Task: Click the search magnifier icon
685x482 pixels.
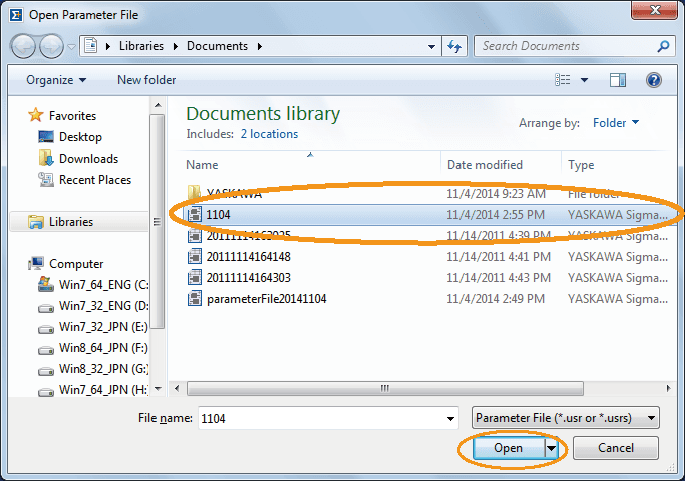Action: pyautogui.click(x=662, y=46)
